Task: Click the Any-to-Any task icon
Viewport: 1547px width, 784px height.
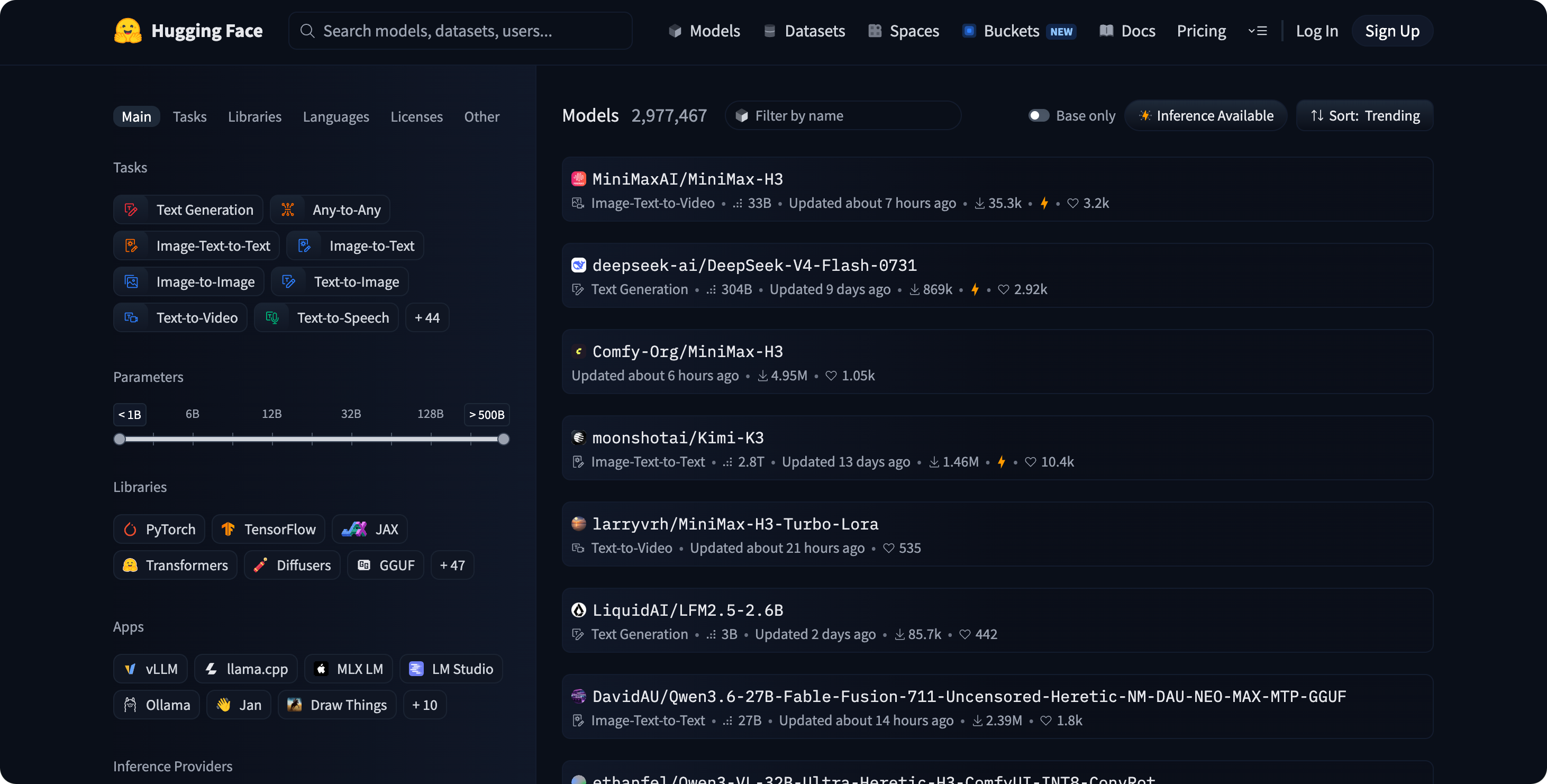Action: click(x=288, y=209)
